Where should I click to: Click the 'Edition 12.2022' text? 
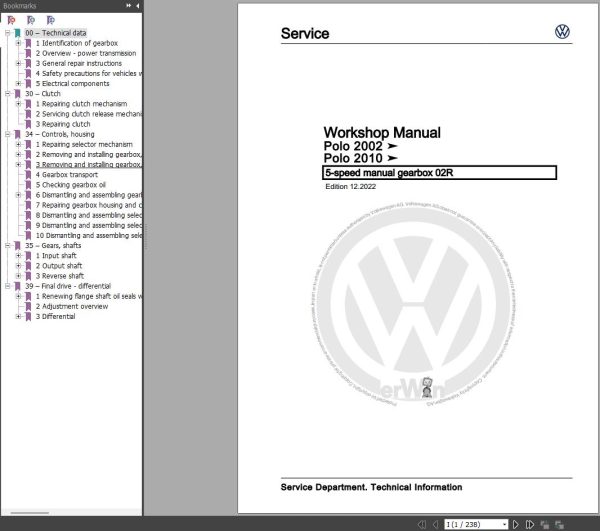[351, 187]
